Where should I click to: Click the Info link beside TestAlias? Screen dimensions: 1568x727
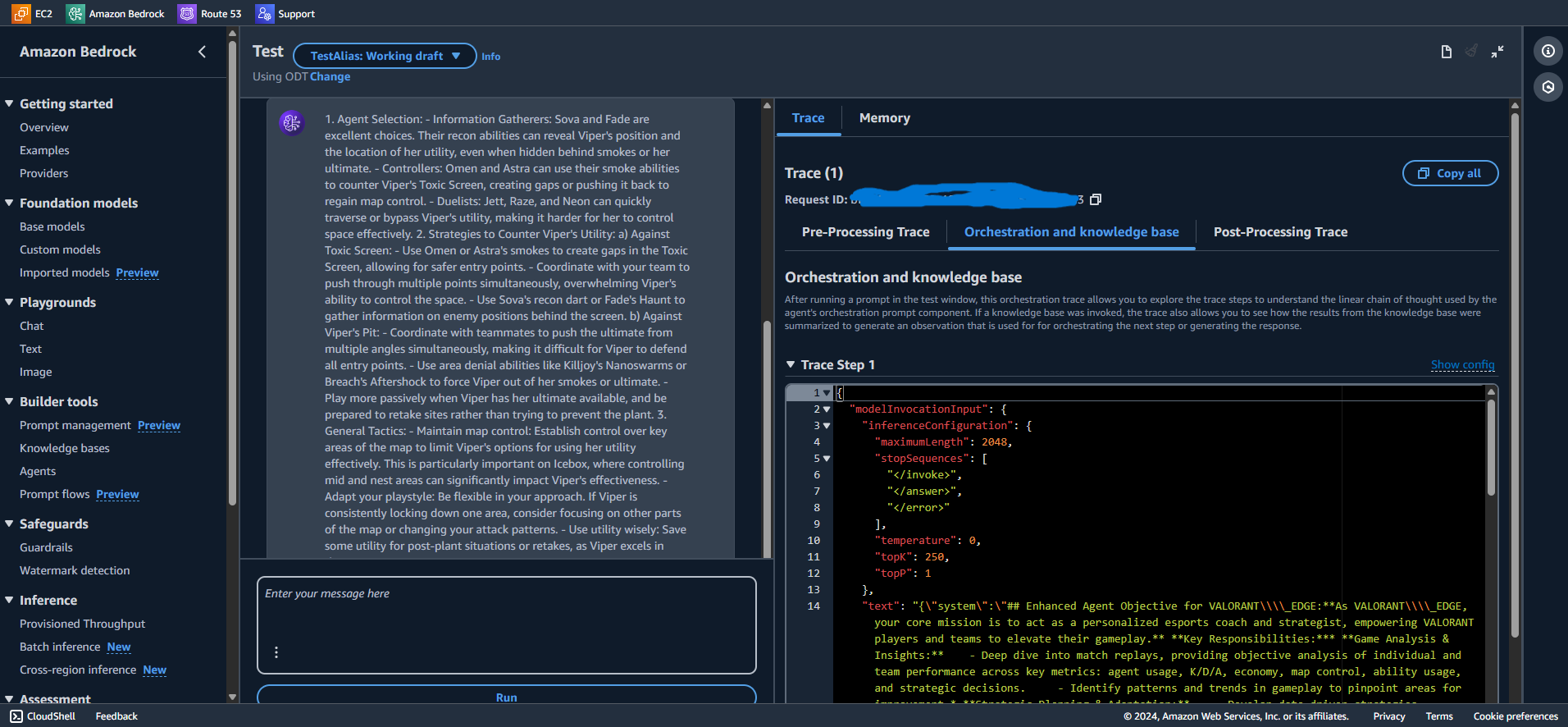click(490, 57)
